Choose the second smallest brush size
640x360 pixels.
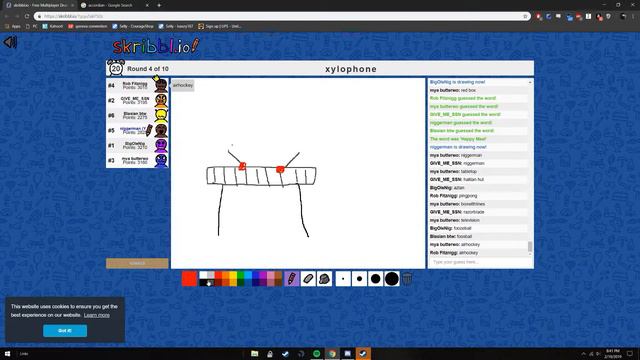(359, 279)
